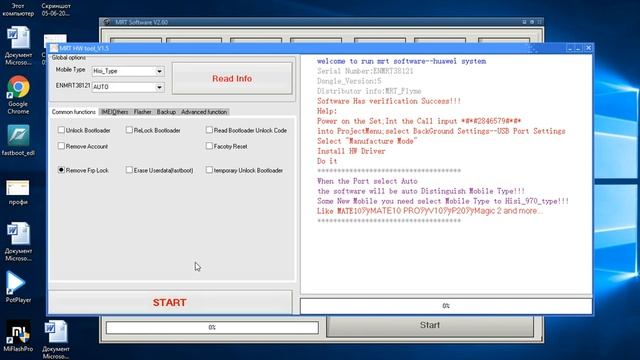Click Start button in MRT Software window
The width and height of the screenshot is (640, 360).
click(430, 325)
